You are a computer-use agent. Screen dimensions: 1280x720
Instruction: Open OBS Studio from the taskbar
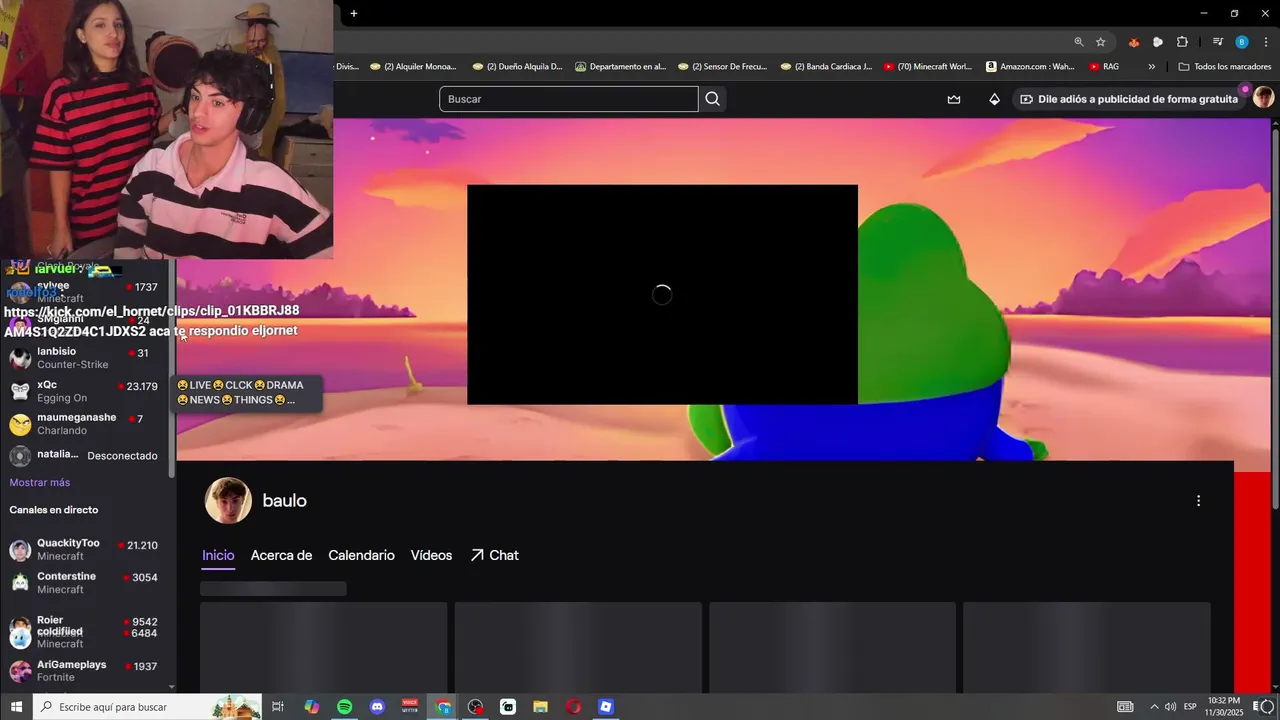click(476, 707)
